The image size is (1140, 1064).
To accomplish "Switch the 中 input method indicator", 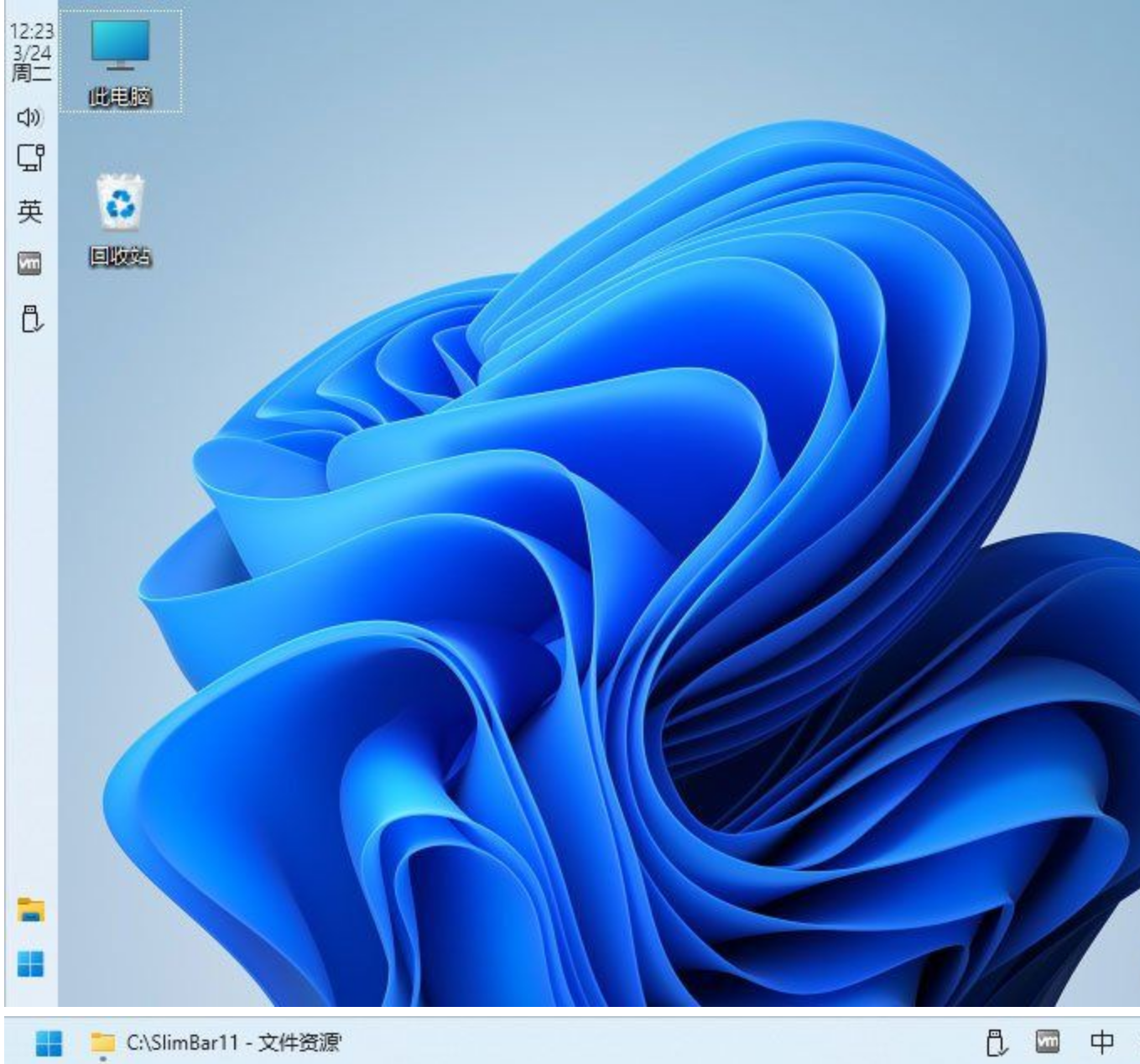I will (1101, 1042).
